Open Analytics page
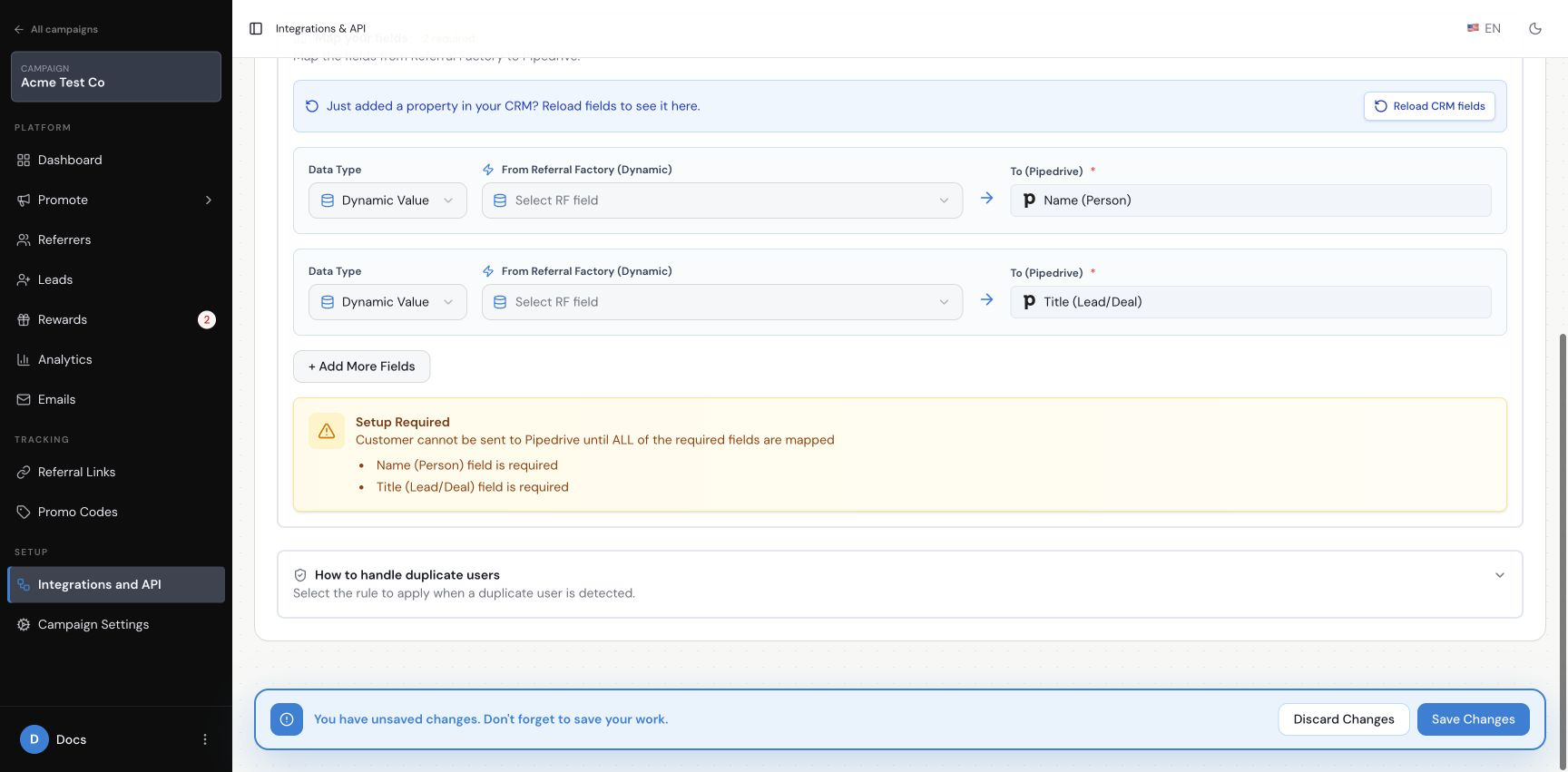 point(116,359)
